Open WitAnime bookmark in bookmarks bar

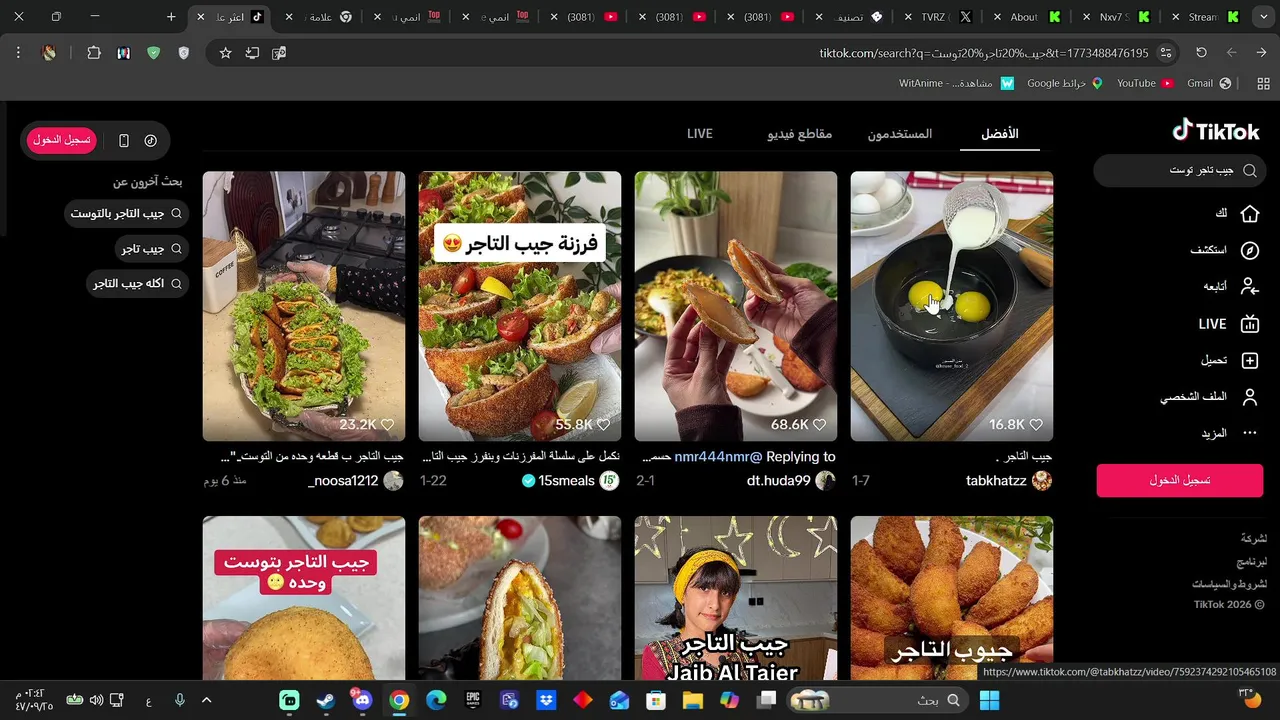pyautogui.click(x=956, y=84)
